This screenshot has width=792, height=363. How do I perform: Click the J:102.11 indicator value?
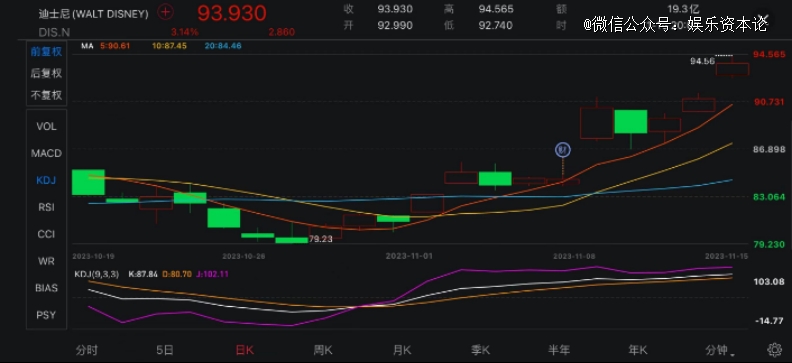(212, 274)
